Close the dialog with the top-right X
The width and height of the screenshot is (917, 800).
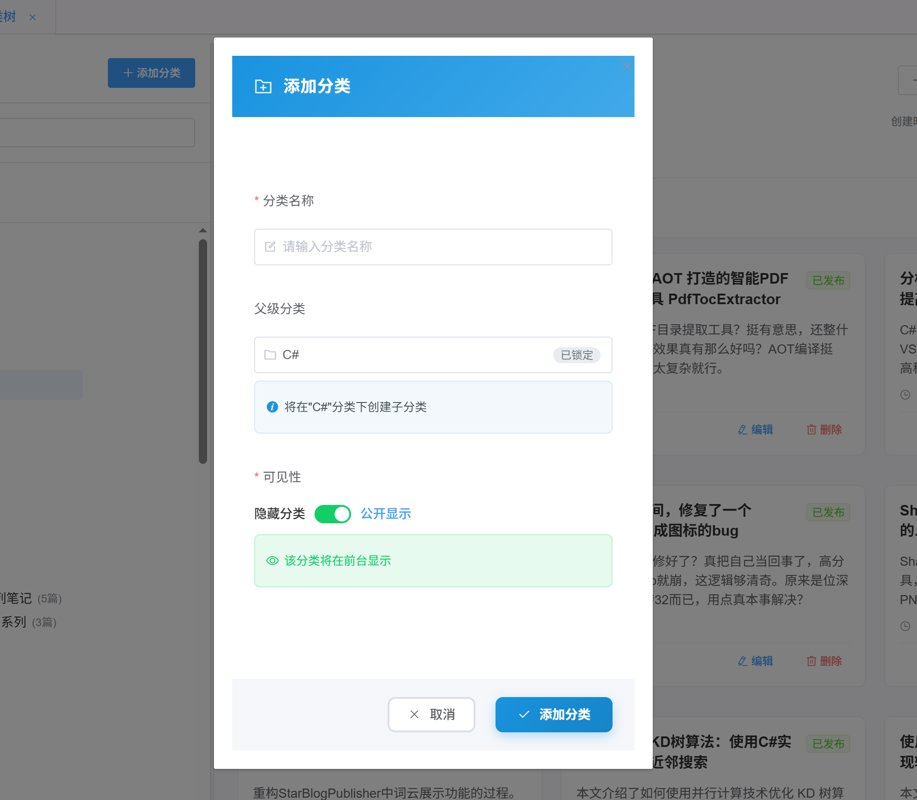point(627,67)
